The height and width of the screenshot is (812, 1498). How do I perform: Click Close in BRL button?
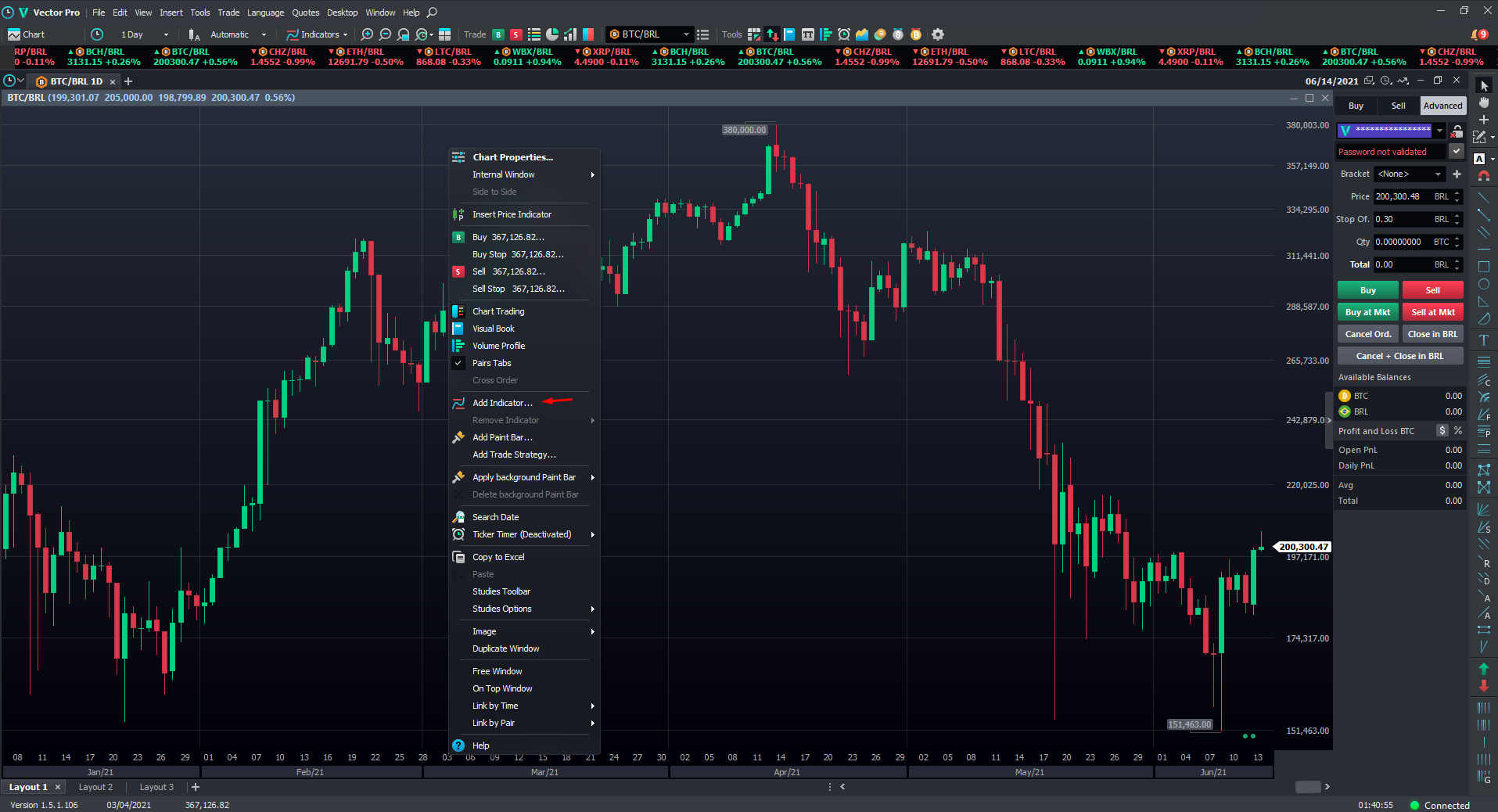(x=1432, y=334)
